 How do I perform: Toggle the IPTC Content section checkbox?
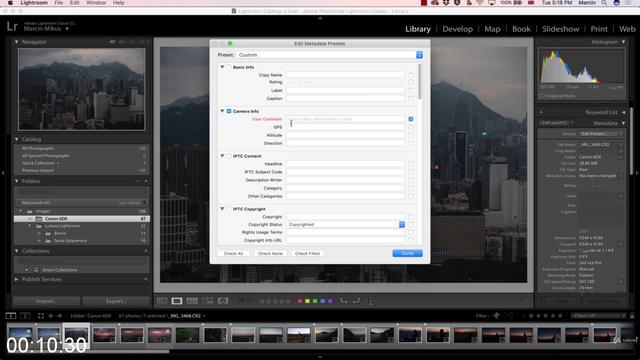229,156
